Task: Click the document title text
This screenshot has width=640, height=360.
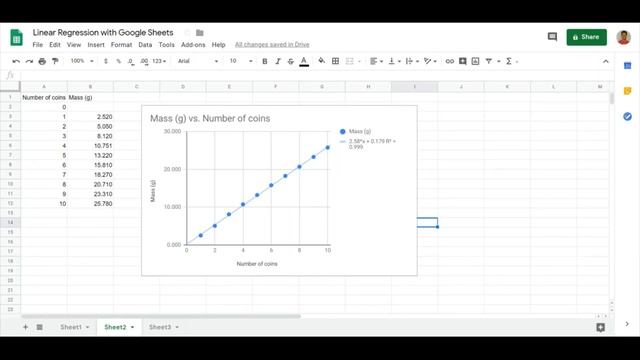Action: coord(103,33)
